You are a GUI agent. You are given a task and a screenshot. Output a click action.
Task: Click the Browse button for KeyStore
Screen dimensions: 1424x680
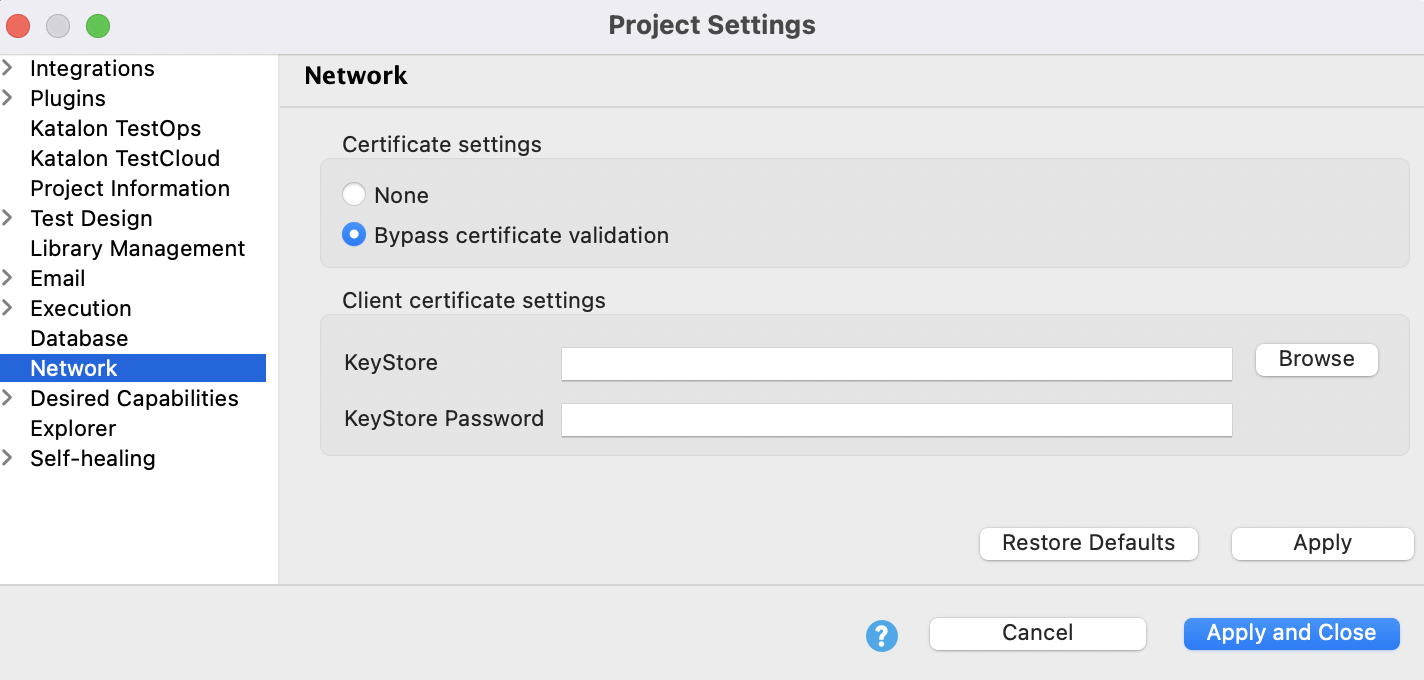click(1316, 359)
